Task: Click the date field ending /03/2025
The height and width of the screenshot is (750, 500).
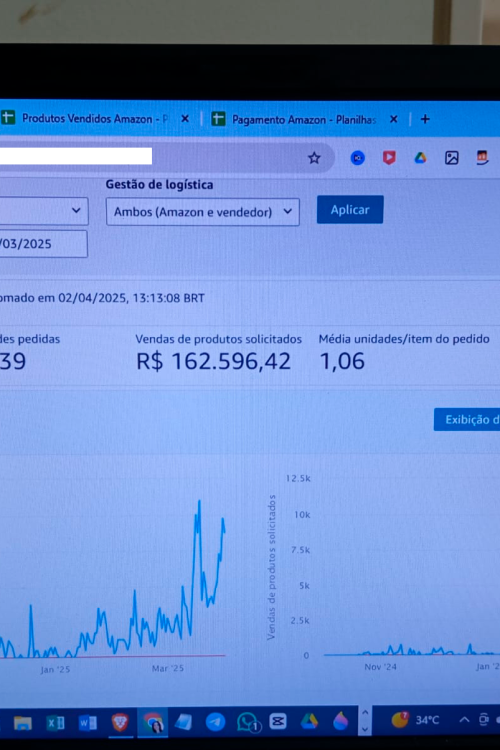Action: click(x=44, y=244)
